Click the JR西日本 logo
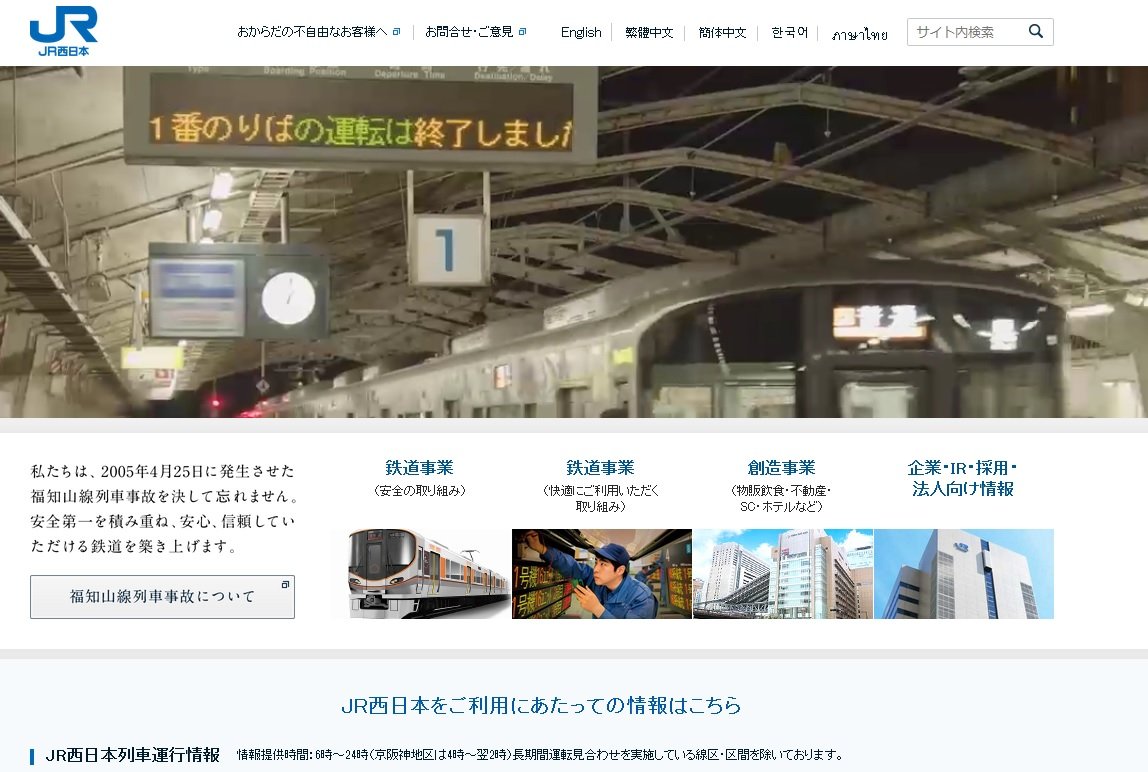1148x772 pixels. tap(63, 31)
